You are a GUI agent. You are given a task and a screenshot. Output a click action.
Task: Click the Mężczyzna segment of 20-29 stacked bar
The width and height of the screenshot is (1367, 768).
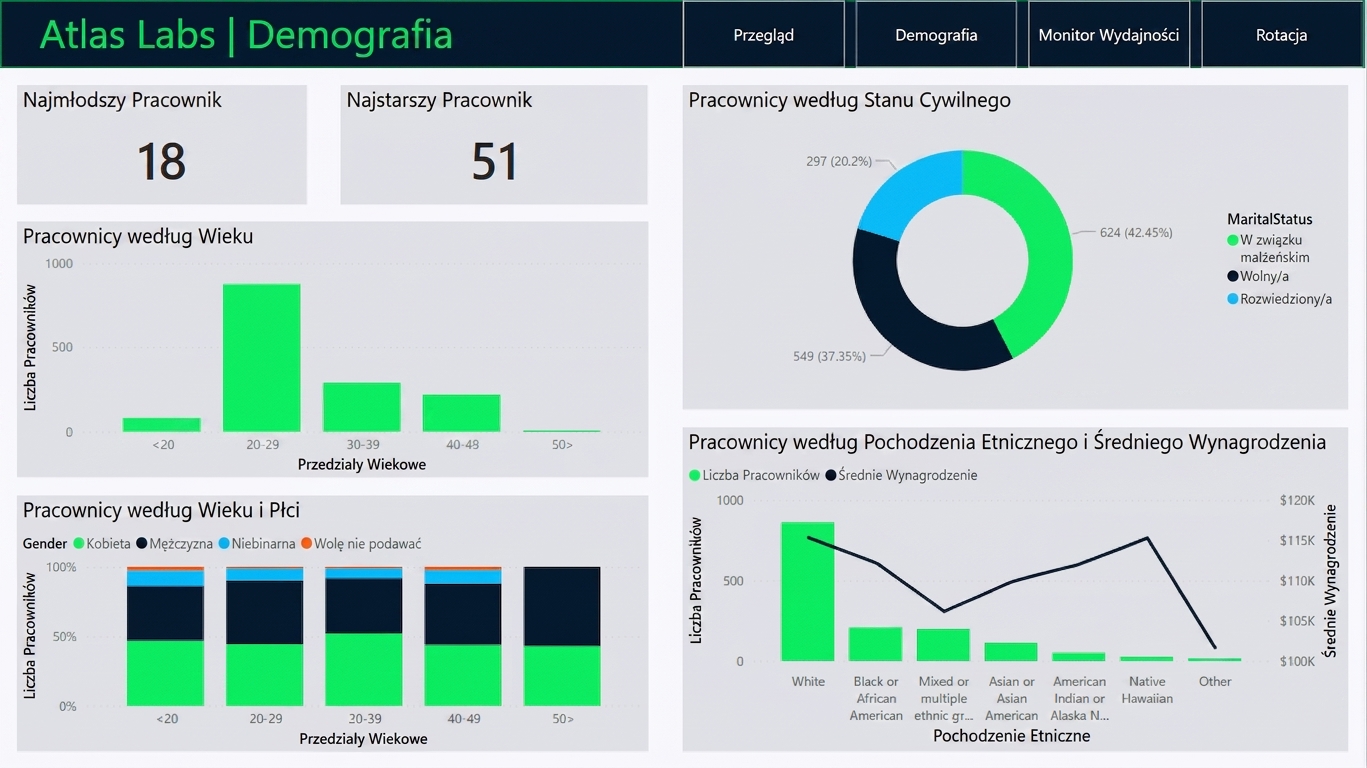coord(264,612)
